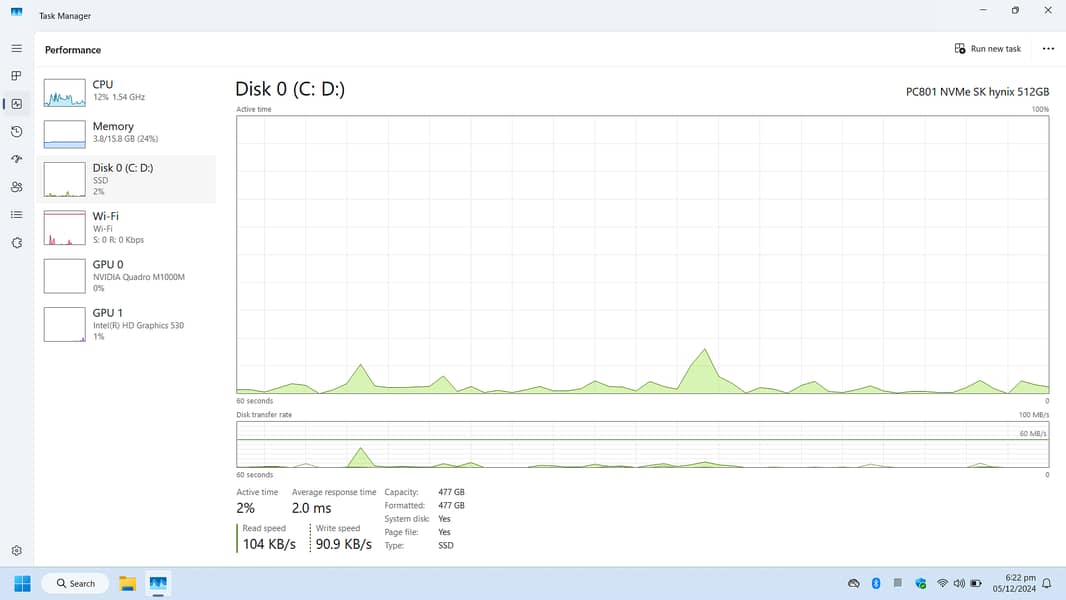This screenshot has width=1066, height=600.
Task: Show Wi-Fi performance graph
Action: point(126,227)
